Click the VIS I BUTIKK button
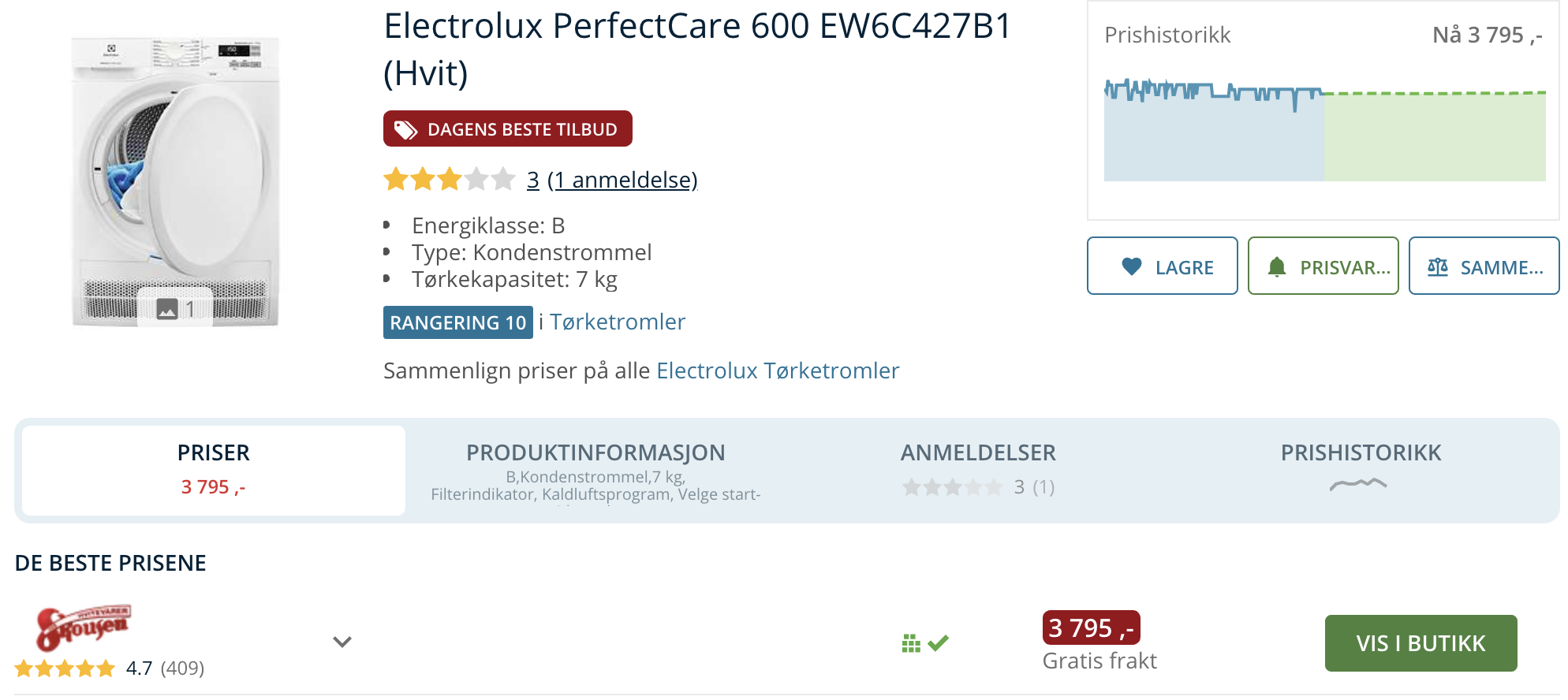The width and height of the screenshot is (1568, 700). tap(1421, 643)
